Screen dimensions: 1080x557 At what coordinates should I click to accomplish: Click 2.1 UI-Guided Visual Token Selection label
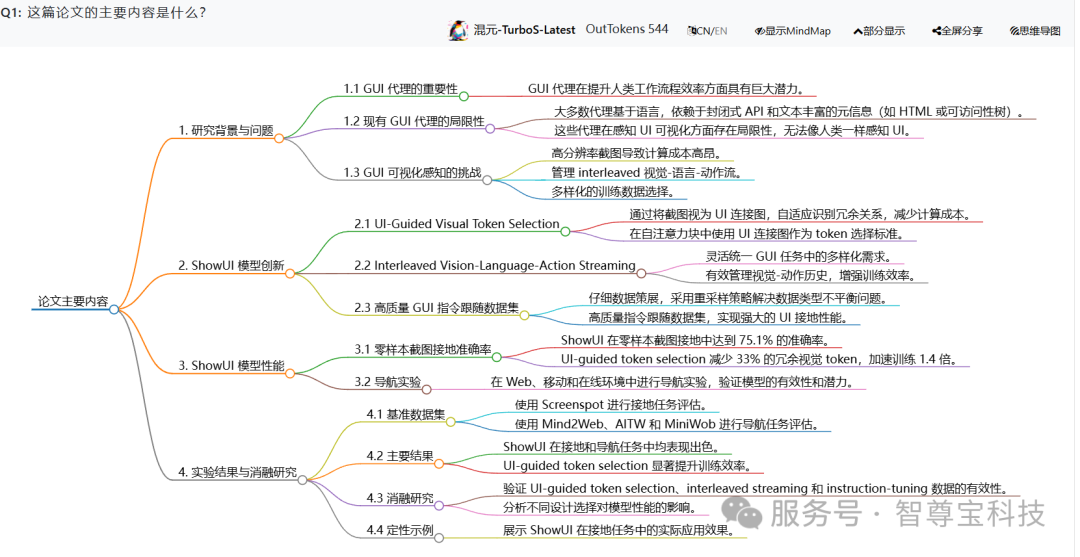pyautogui.click(x=457, y=223)
